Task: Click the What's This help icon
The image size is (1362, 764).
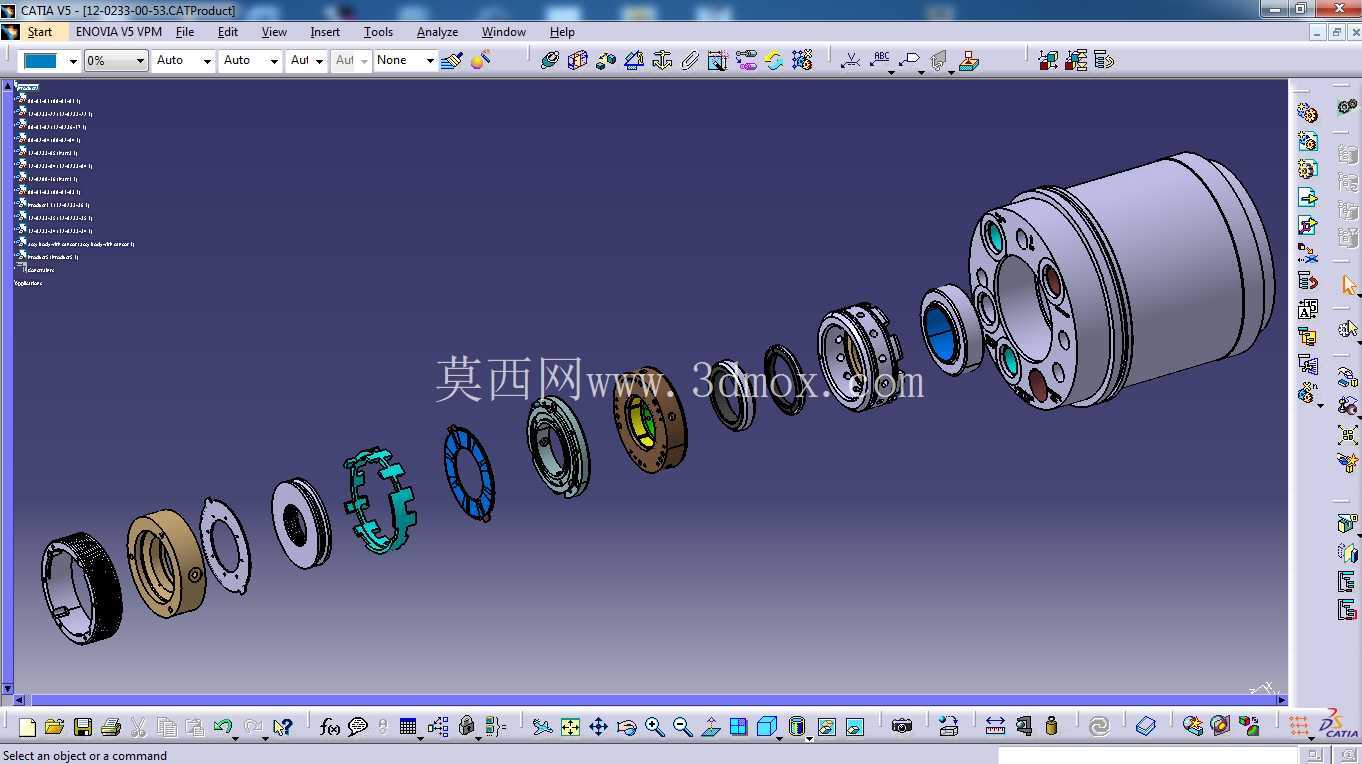Action: [283, 727]
